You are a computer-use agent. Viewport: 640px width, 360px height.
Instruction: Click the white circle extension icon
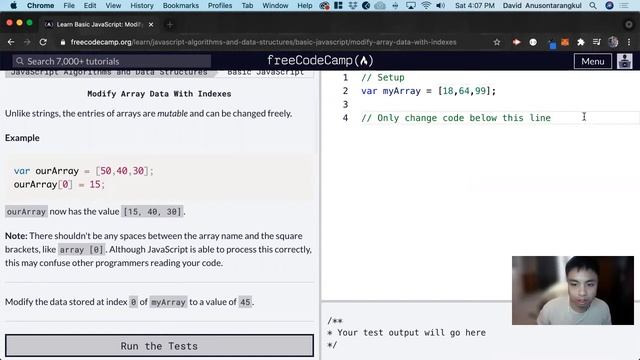click(533, 42)
